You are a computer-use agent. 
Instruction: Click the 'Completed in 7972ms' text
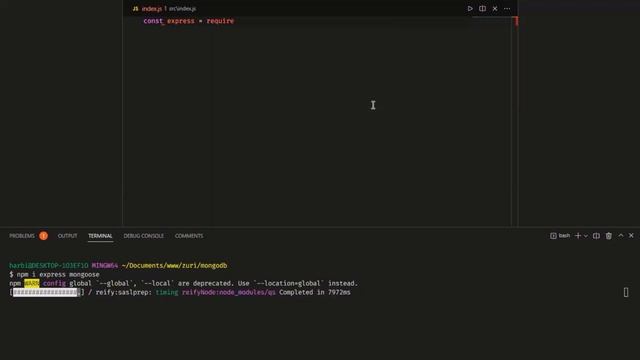(315, 292)
